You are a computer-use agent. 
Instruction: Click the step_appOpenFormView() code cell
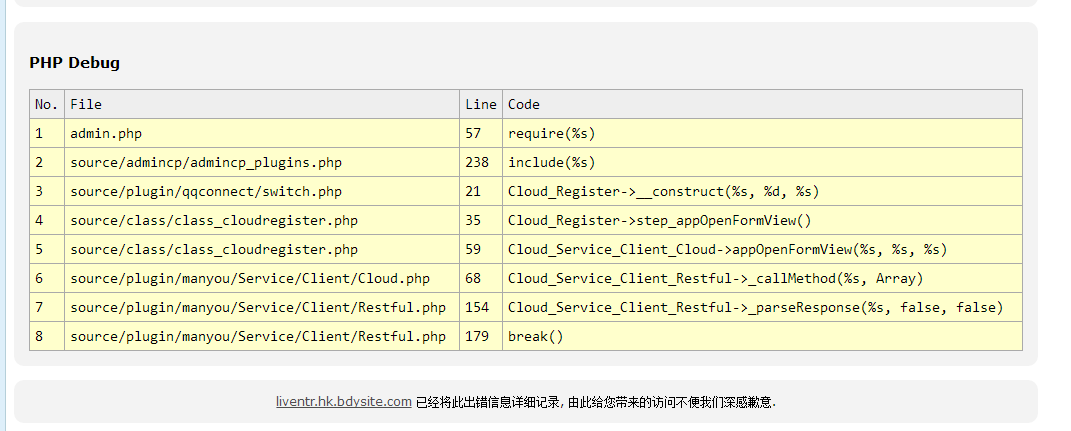pyautogui.click(x=762, y=220)
